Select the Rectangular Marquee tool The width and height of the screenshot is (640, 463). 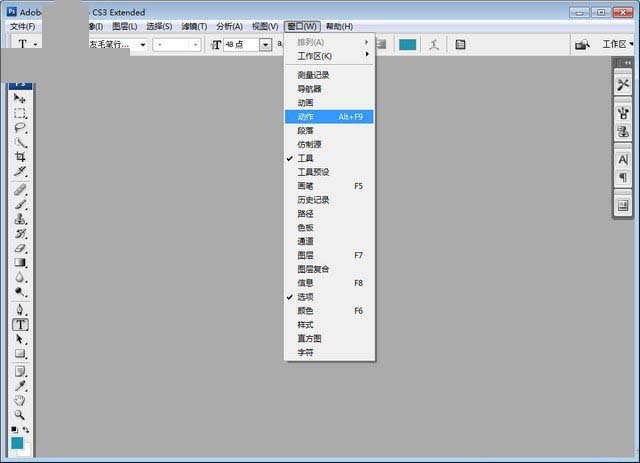[x=20, y=113]
